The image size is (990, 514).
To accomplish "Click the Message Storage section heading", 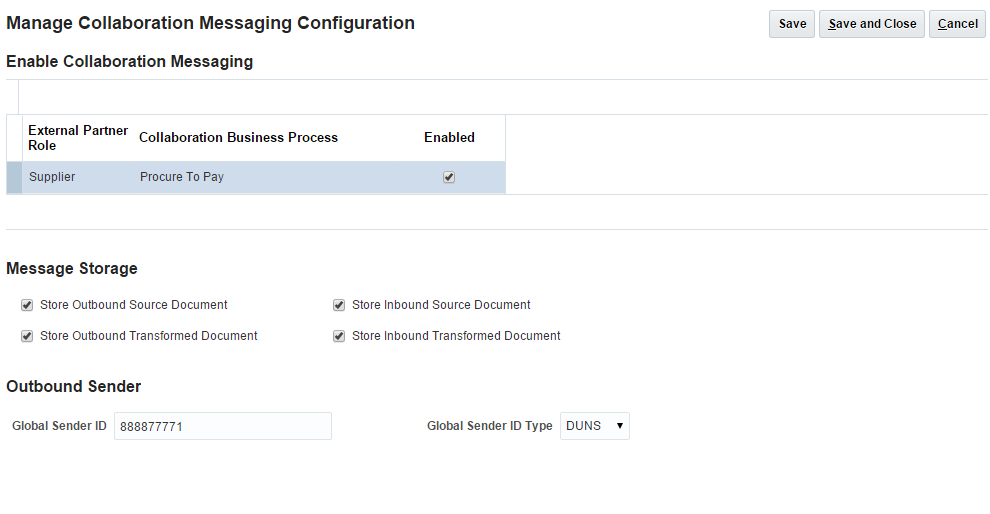I will pos(72,268).
